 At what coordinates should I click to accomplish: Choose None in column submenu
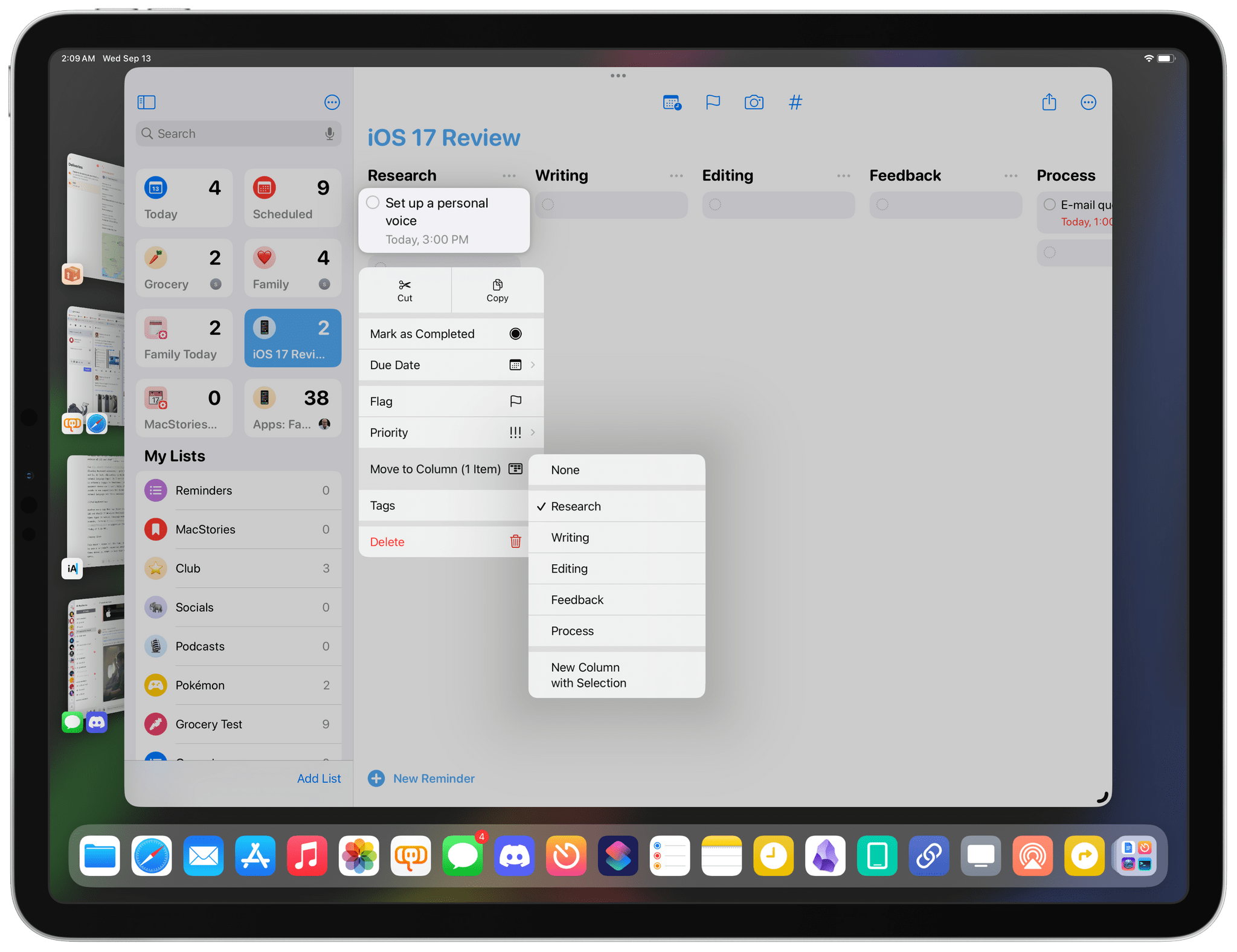(x=617, y=470)
